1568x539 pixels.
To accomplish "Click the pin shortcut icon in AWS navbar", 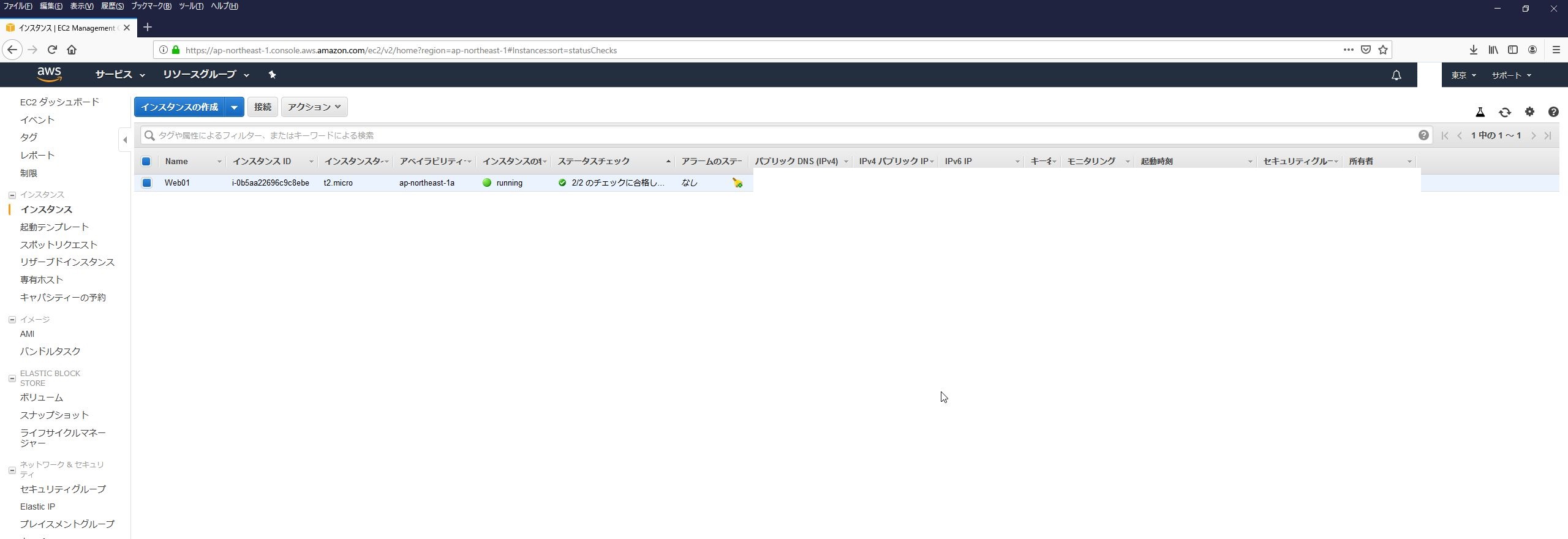I will [x=272, y=75].
